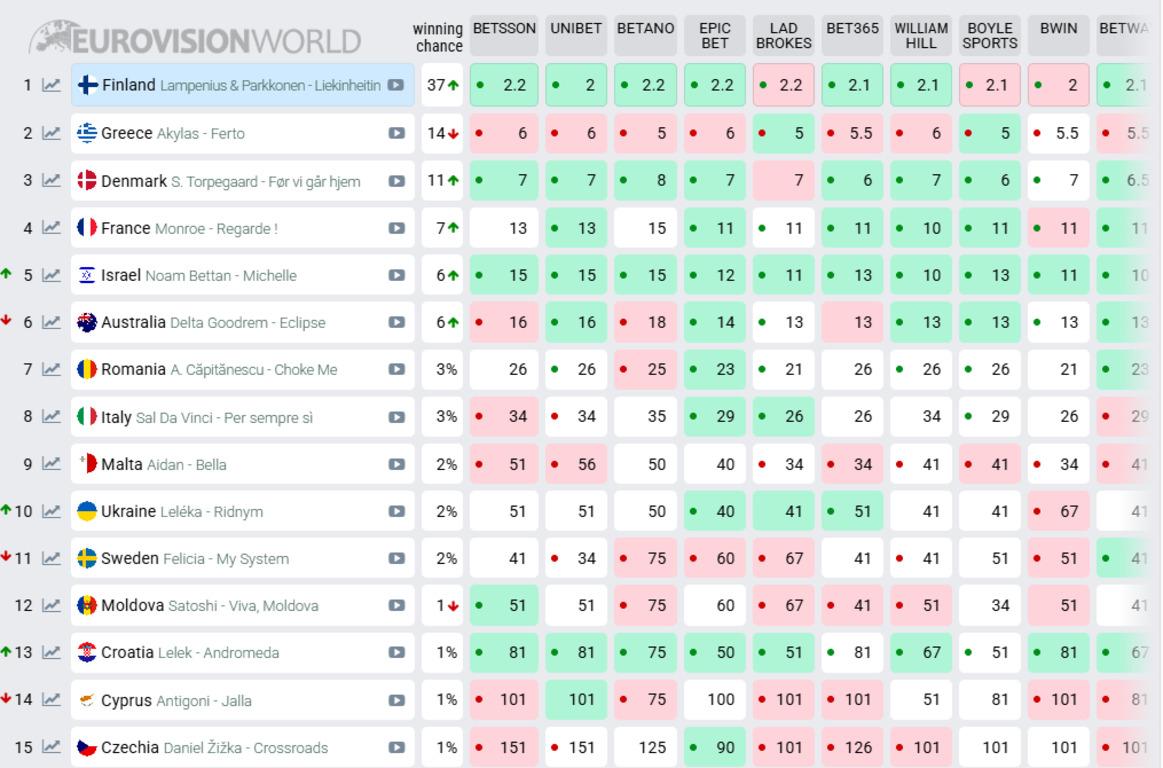
Task: Select the EPIC BET column header
Action: click(714, 35)
